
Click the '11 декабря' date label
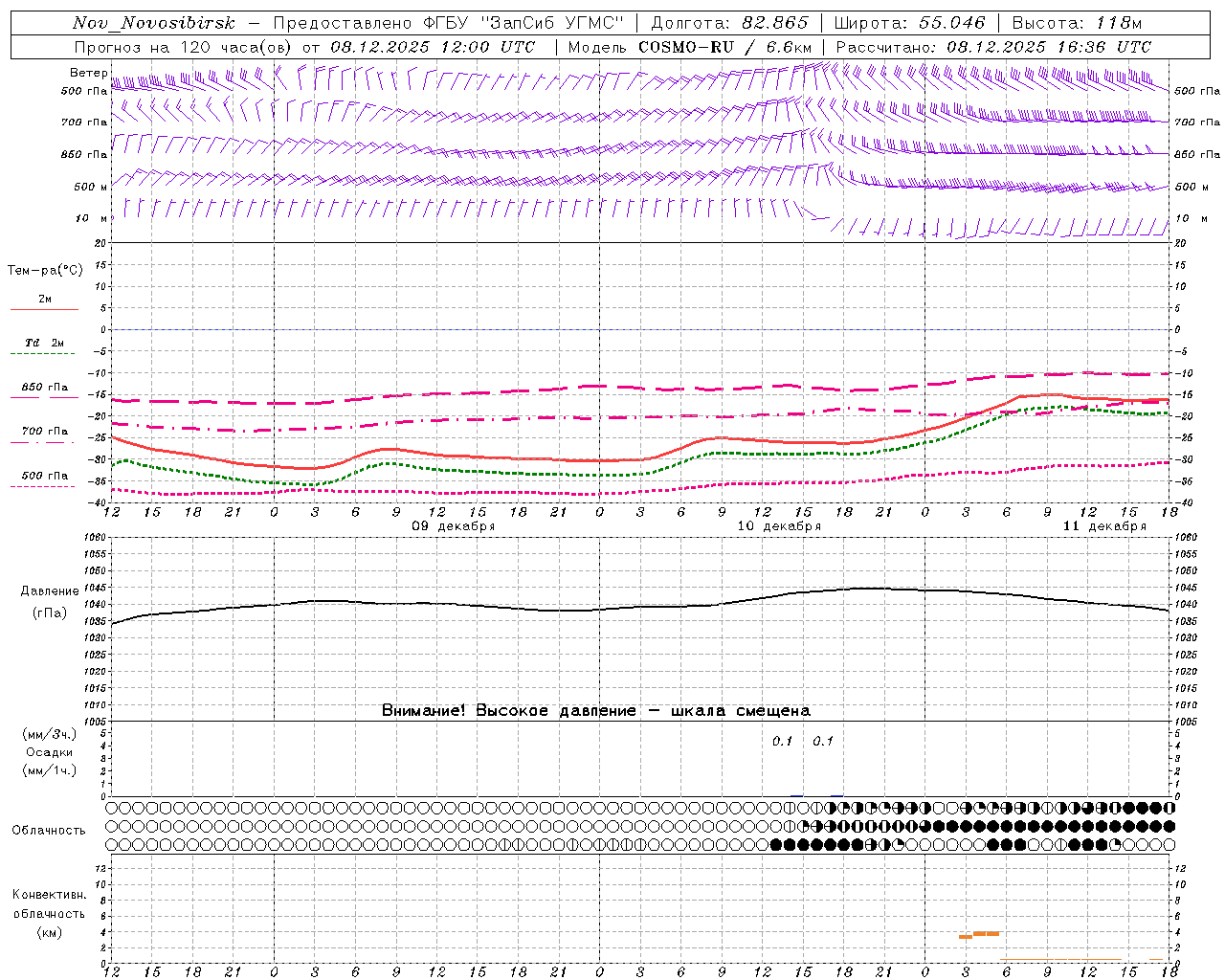coord(1104,526)
